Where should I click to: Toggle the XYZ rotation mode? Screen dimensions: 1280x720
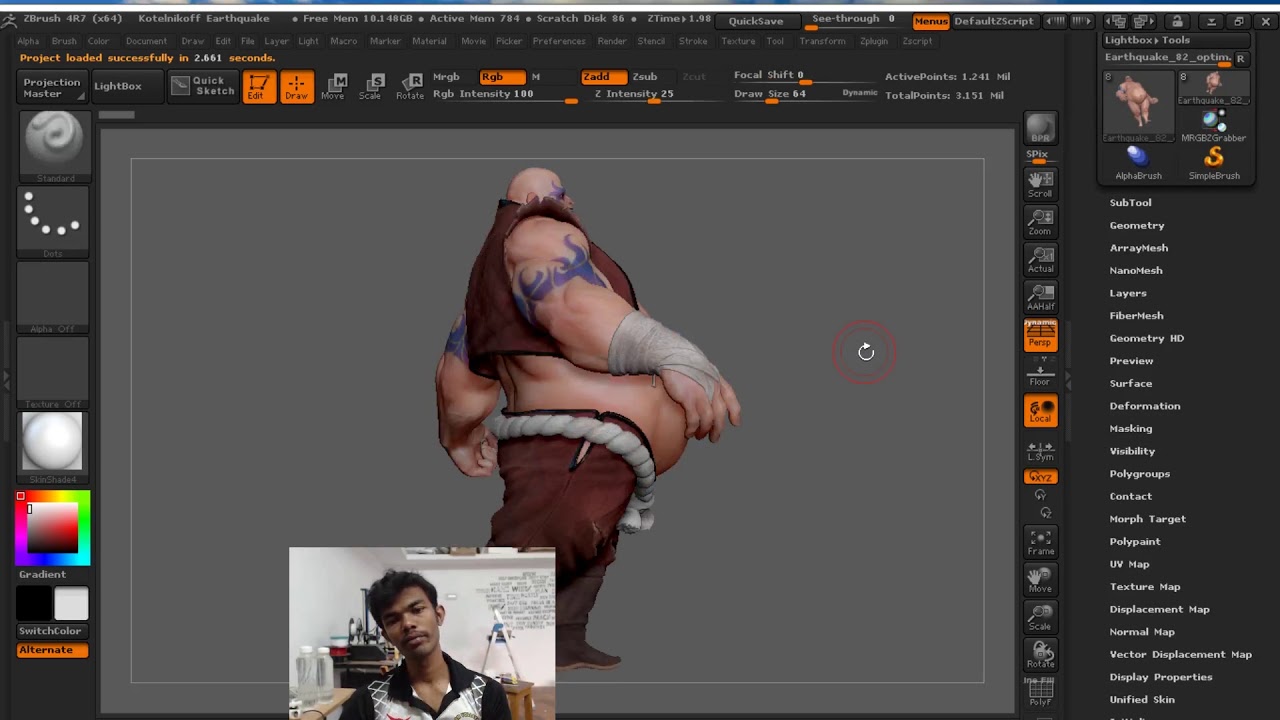(x=1040, y=477)
